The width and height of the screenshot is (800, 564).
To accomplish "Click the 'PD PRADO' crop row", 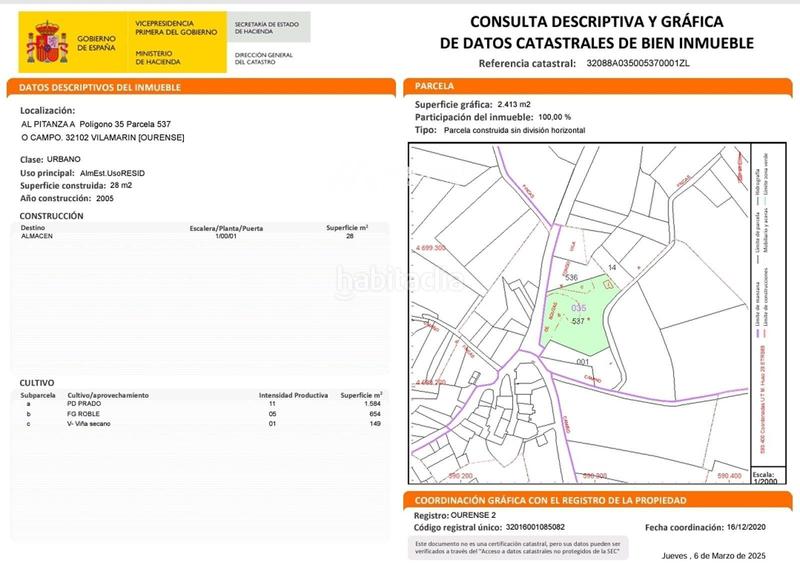I will point(199,404).
